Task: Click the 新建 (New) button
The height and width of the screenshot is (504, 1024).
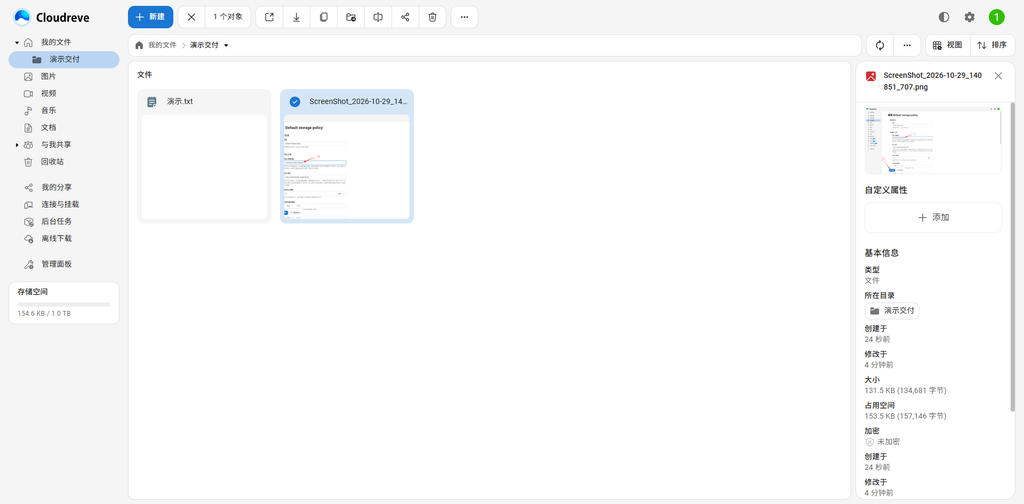Action: (x=150, y=17)
